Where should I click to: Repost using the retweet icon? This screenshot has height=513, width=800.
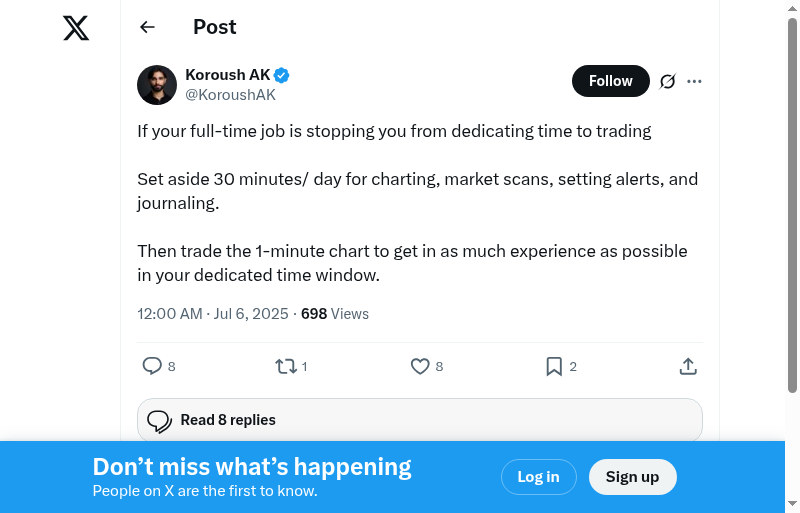(x=286, y=367)
